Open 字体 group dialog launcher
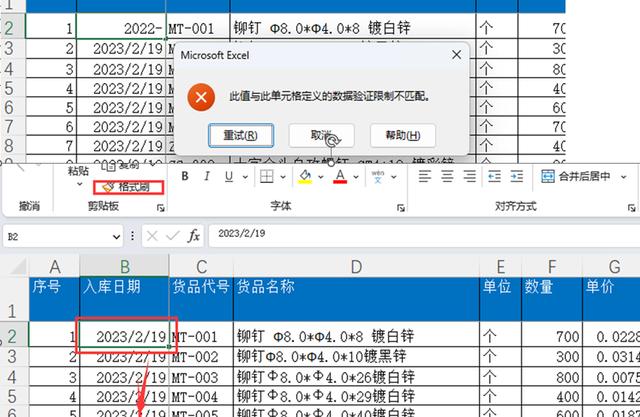Image resolution: width=640 pixels, height=417 pixels. coord(401,208)
